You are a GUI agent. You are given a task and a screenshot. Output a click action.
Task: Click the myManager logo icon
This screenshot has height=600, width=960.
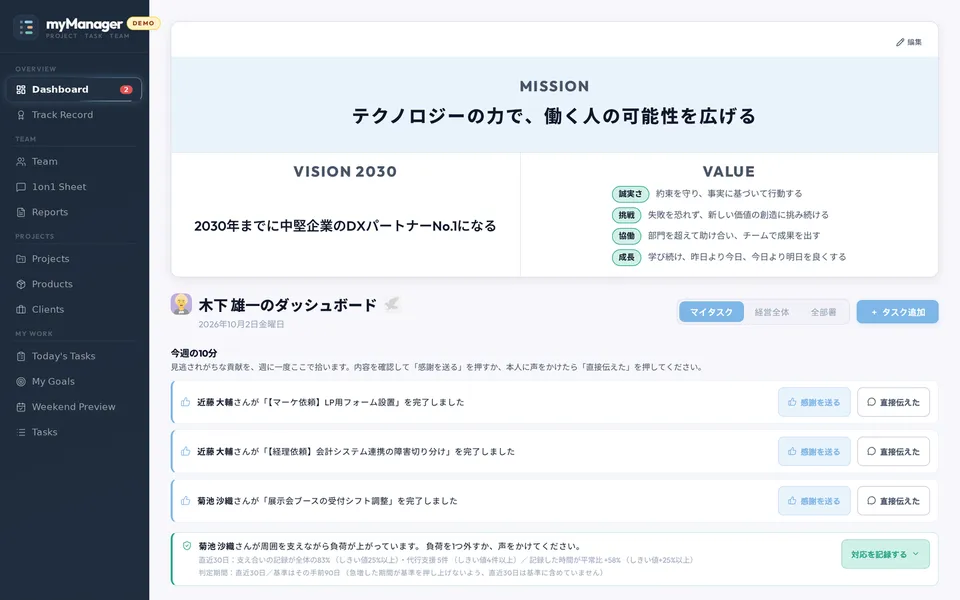click(x=26, y=28)
